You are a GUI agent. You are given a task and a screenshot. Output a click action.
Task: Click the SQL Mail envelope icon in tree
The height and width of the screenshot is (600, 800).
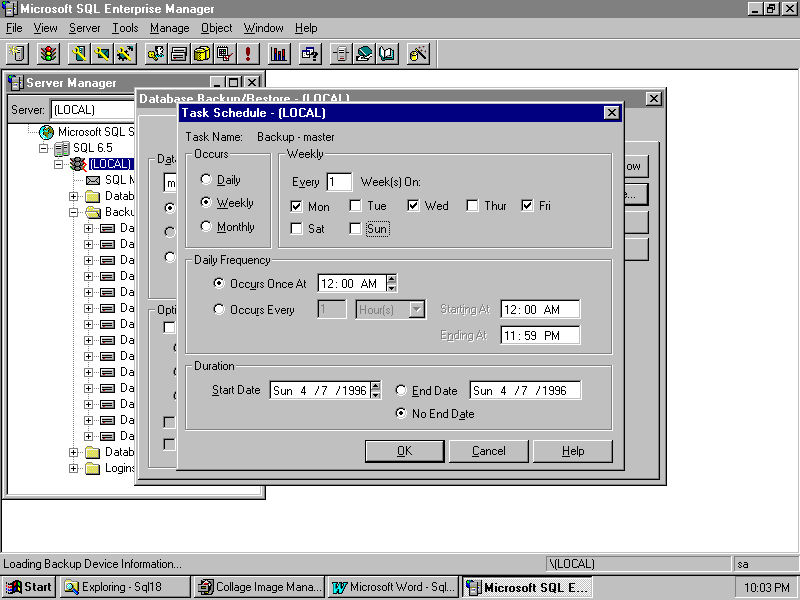[93, 180]
